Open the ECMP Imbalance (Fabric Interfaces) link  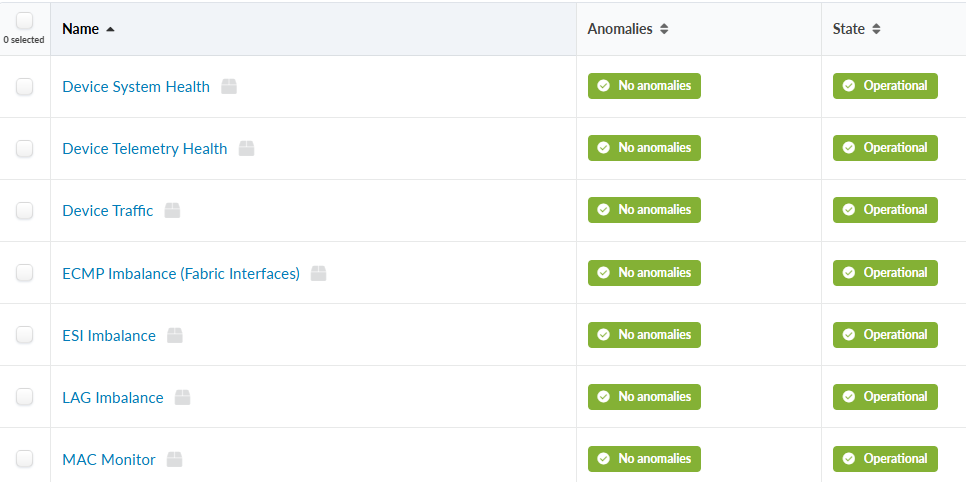[x=181, y=273]
